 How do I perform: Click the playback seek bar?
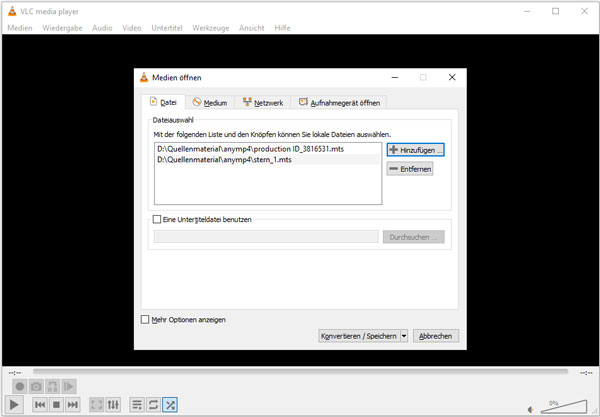[300, 371]
